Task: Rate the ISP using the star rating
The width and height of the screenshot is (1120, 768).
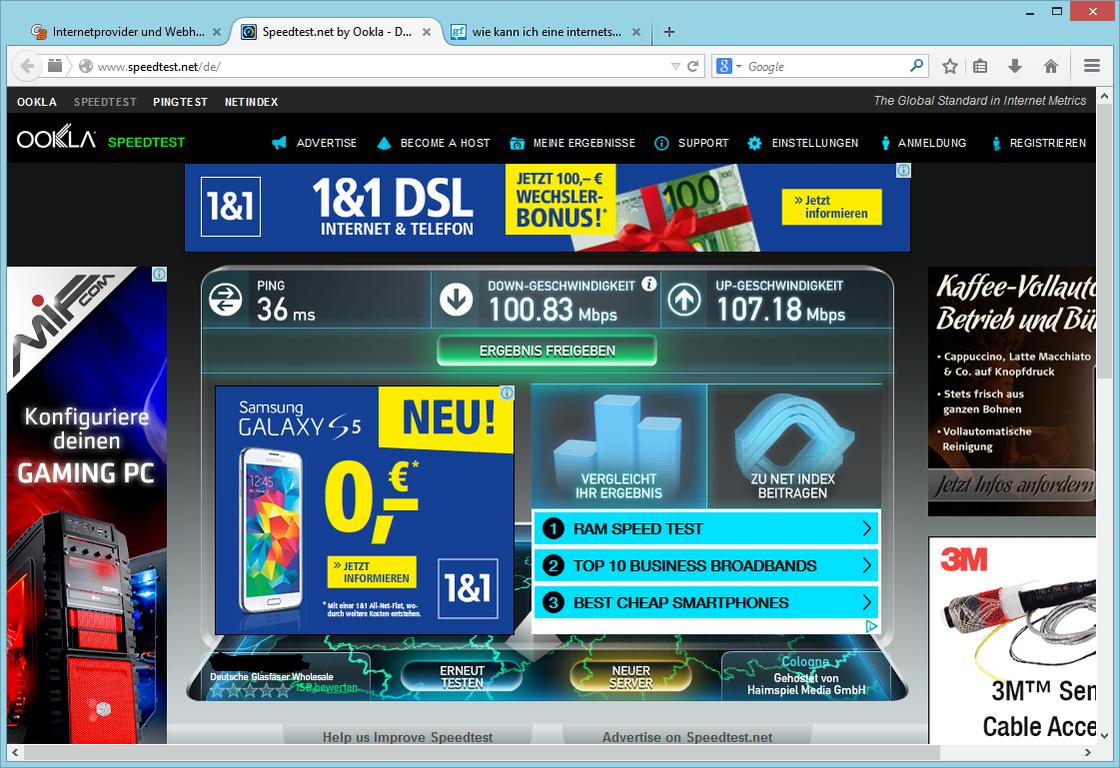Action: tap(250, 690)
